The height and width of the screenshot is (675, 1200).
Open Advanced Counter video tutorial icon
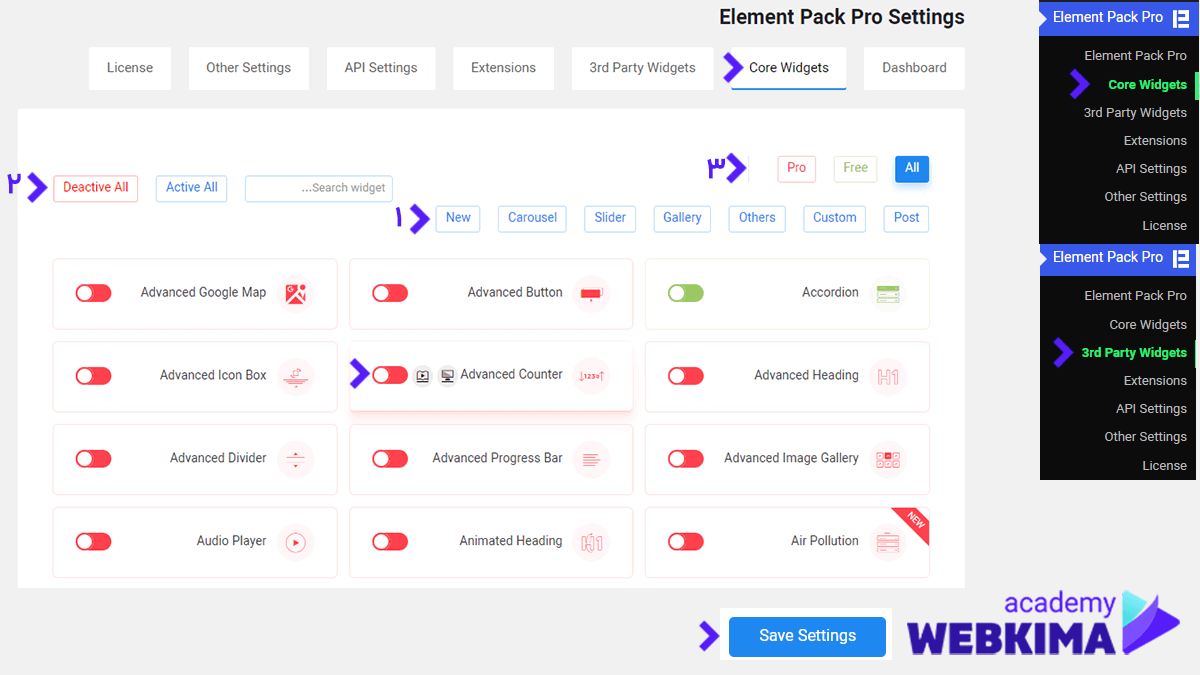coord(423,376)
